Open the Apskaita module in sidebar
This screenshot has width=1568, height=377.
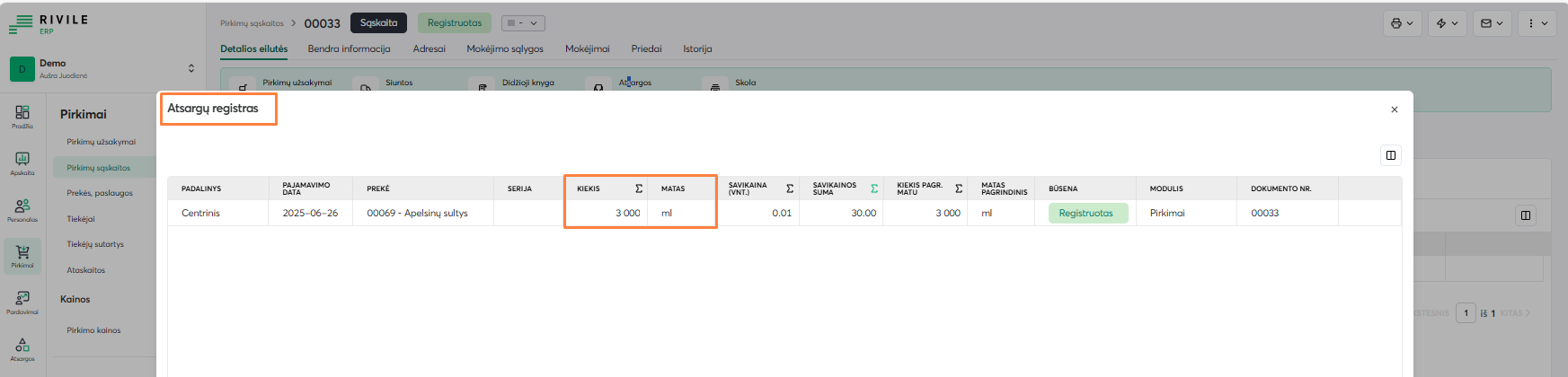(x=22, y=163)
